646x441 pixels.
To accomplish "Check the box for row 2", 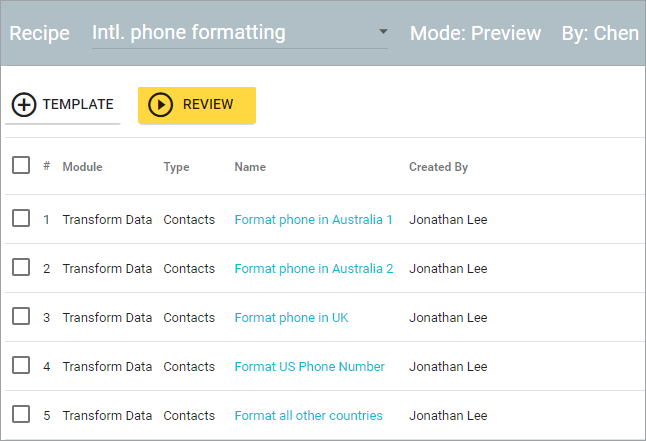I will point(21,267).
